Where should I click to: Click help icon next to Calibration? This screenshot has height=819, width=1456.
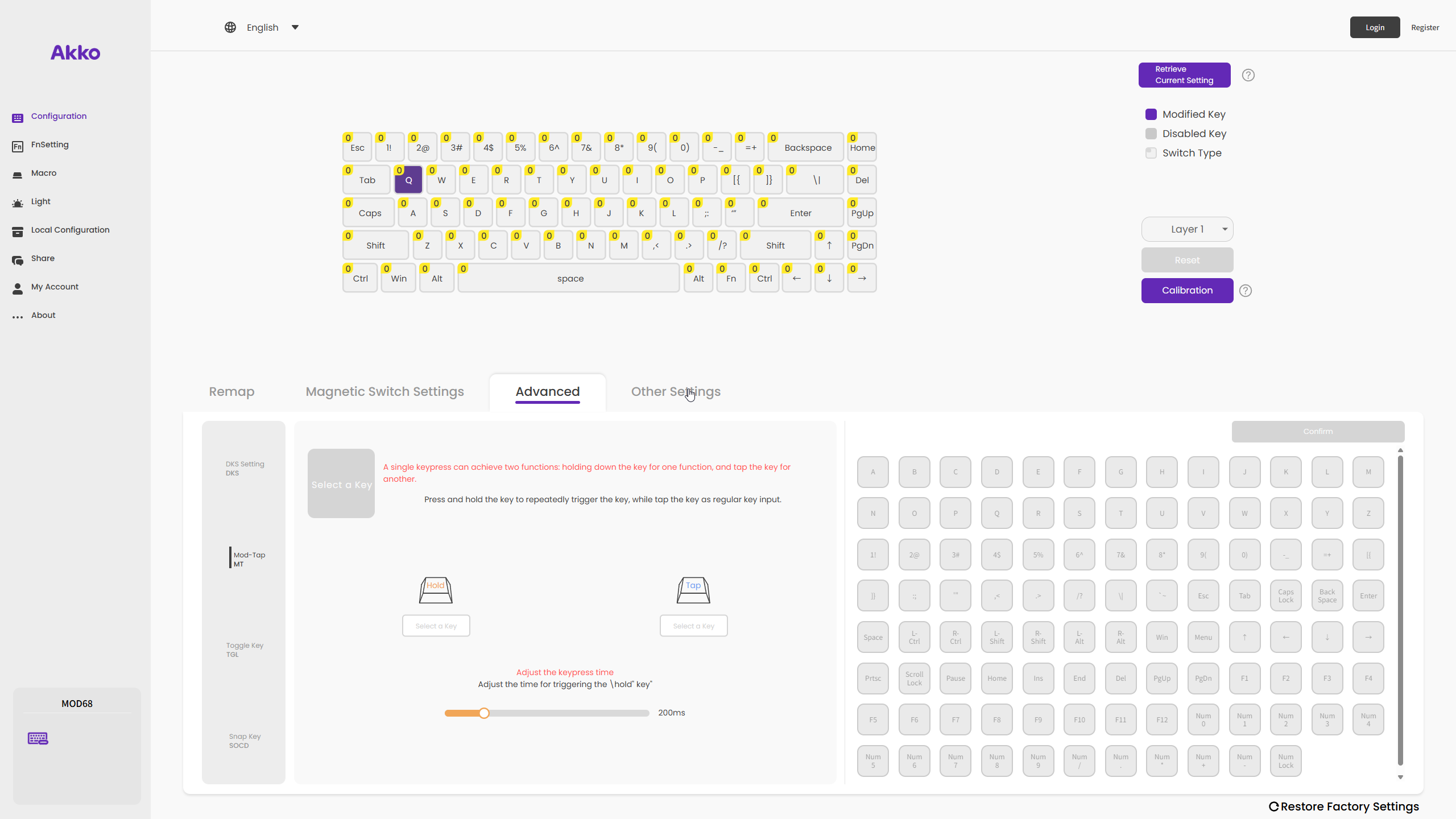1246,291
